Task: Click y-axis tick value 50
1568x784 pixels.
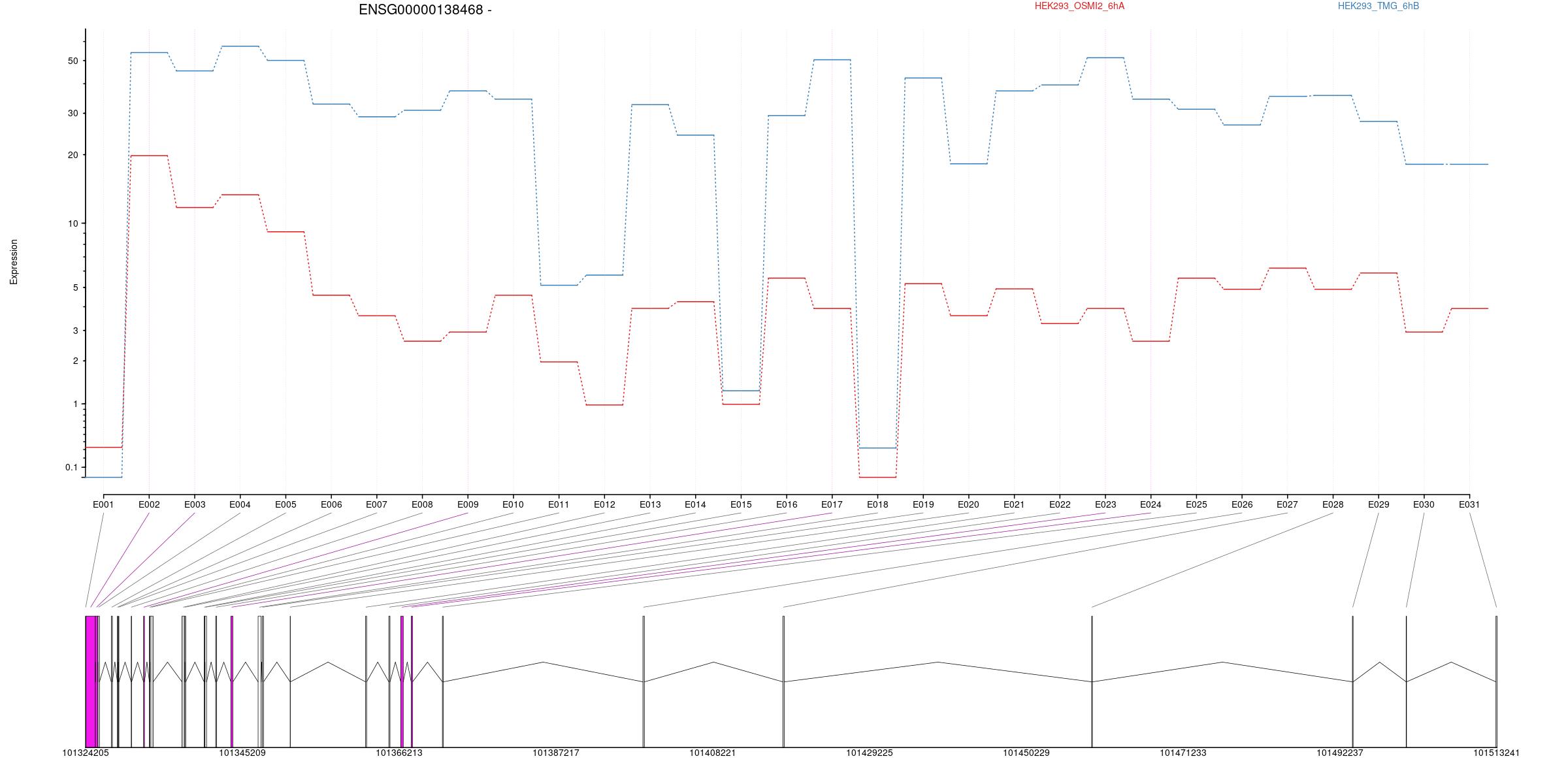Action: [73, 61]
